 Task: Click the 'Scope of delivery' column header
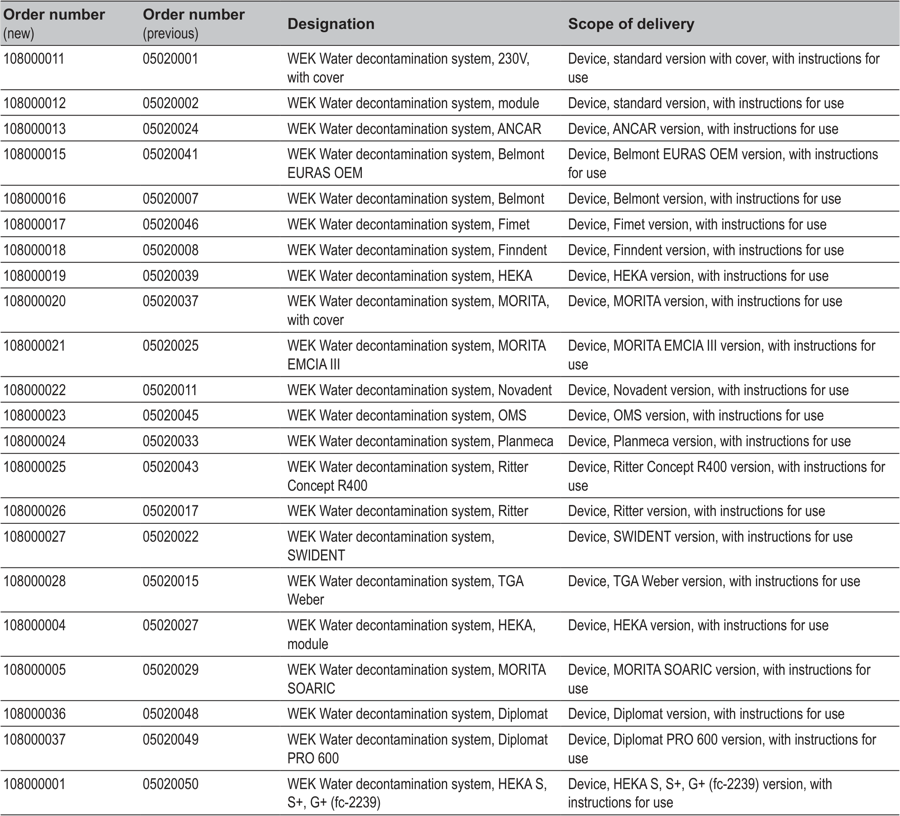631,24
